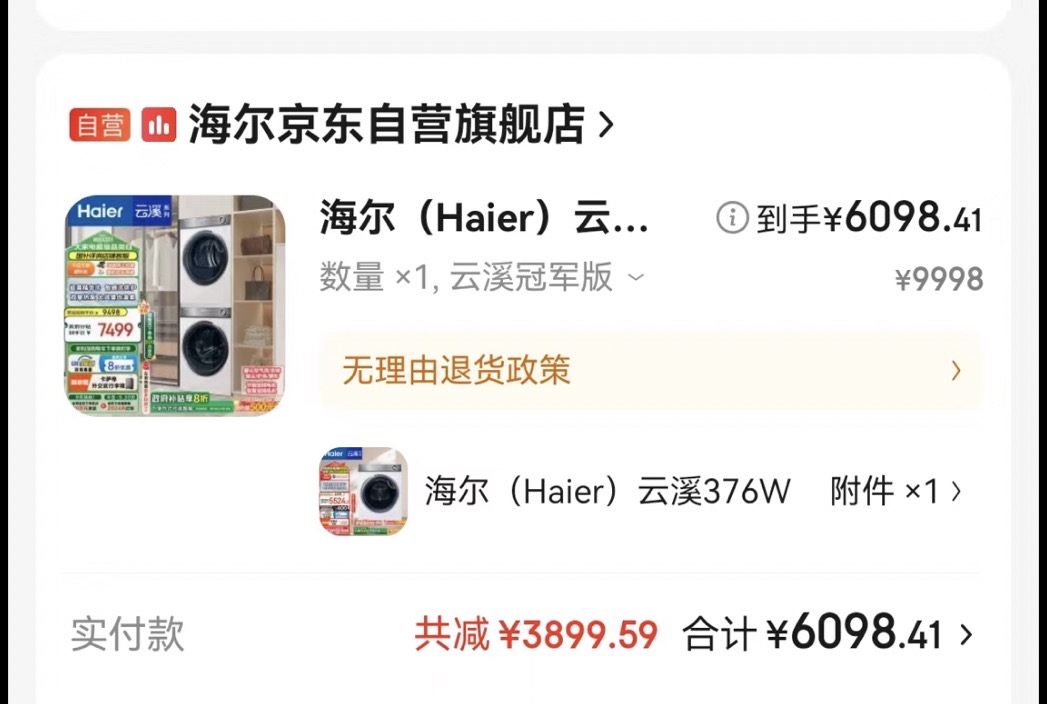View 共减 ¥3899.59 discount details

point(536,634)
